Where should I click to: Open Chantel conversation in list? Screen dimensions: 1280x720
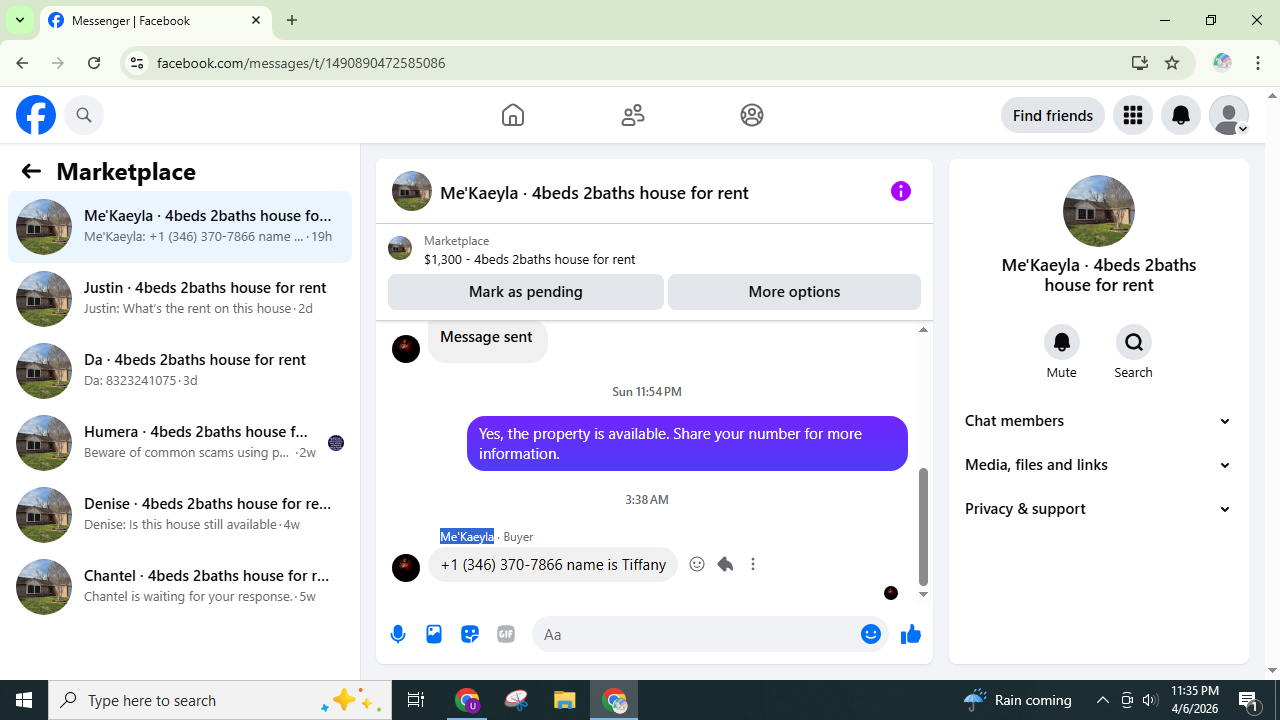click(x=180, y=587)
